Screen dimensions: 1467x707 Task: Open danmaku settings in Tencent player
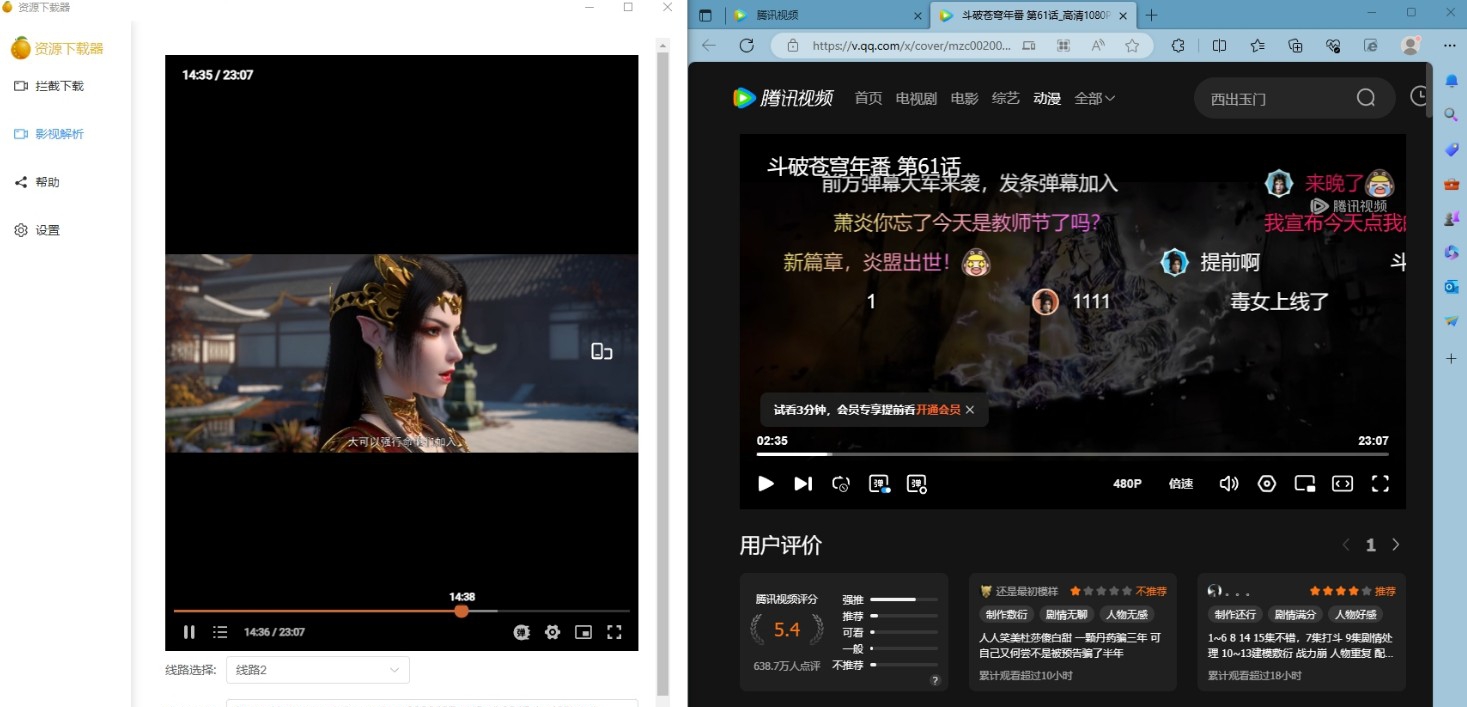point(917,484)
